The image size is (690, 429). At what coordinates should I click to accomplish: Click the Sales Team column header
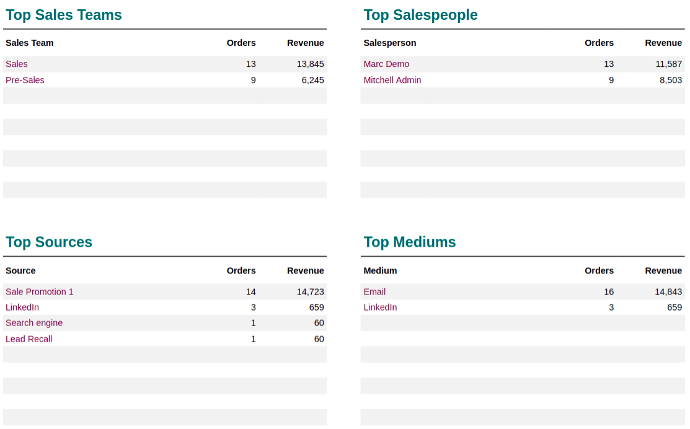coord(30,43)
